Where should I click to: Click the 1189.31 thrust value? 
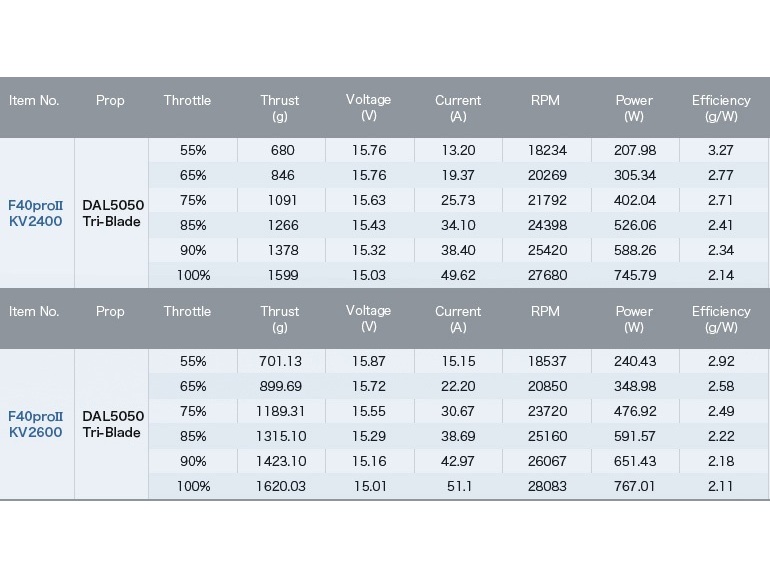[280, 411]
